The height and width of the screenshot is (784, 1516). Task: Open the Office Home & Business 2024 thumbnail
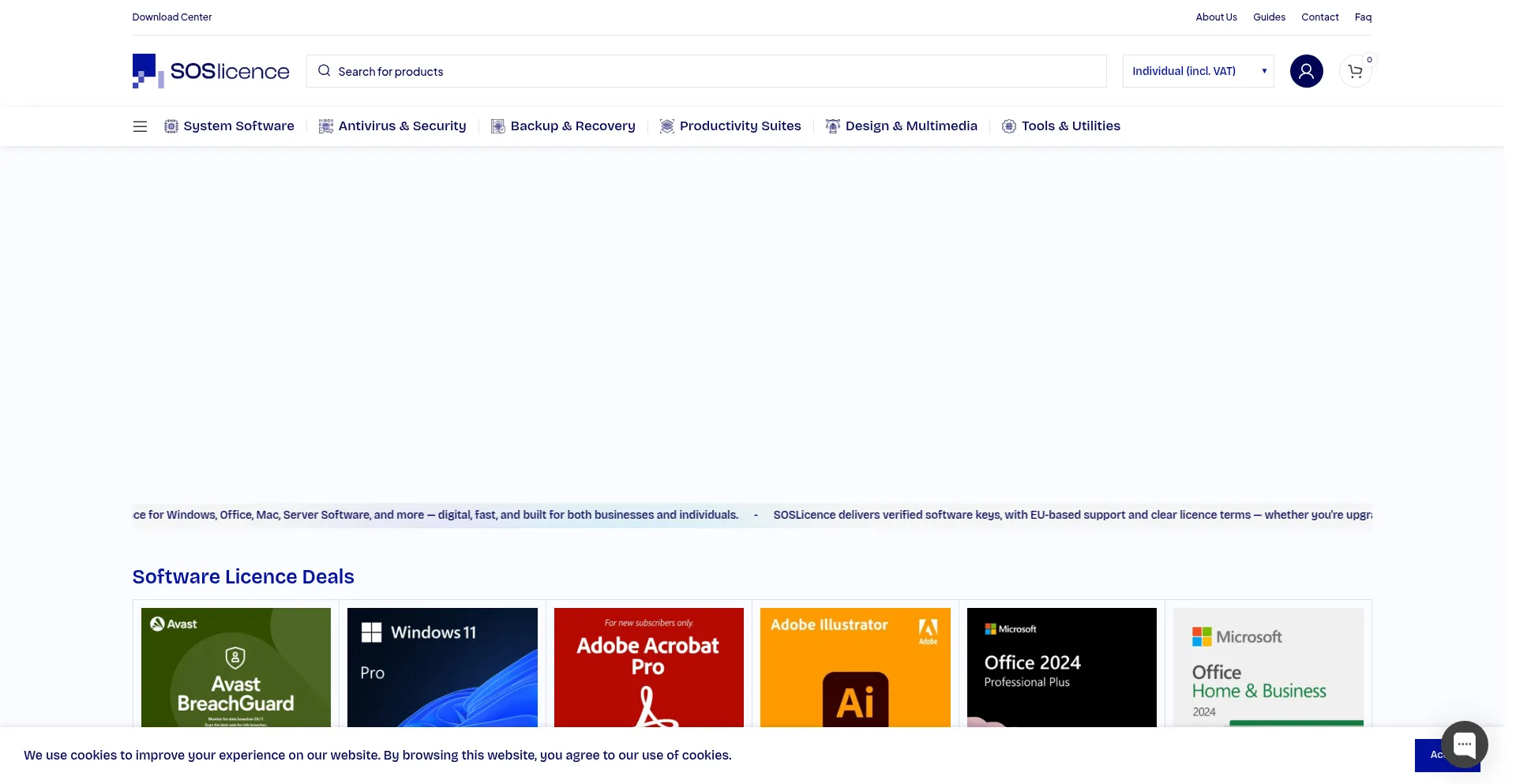[1268, 667]
